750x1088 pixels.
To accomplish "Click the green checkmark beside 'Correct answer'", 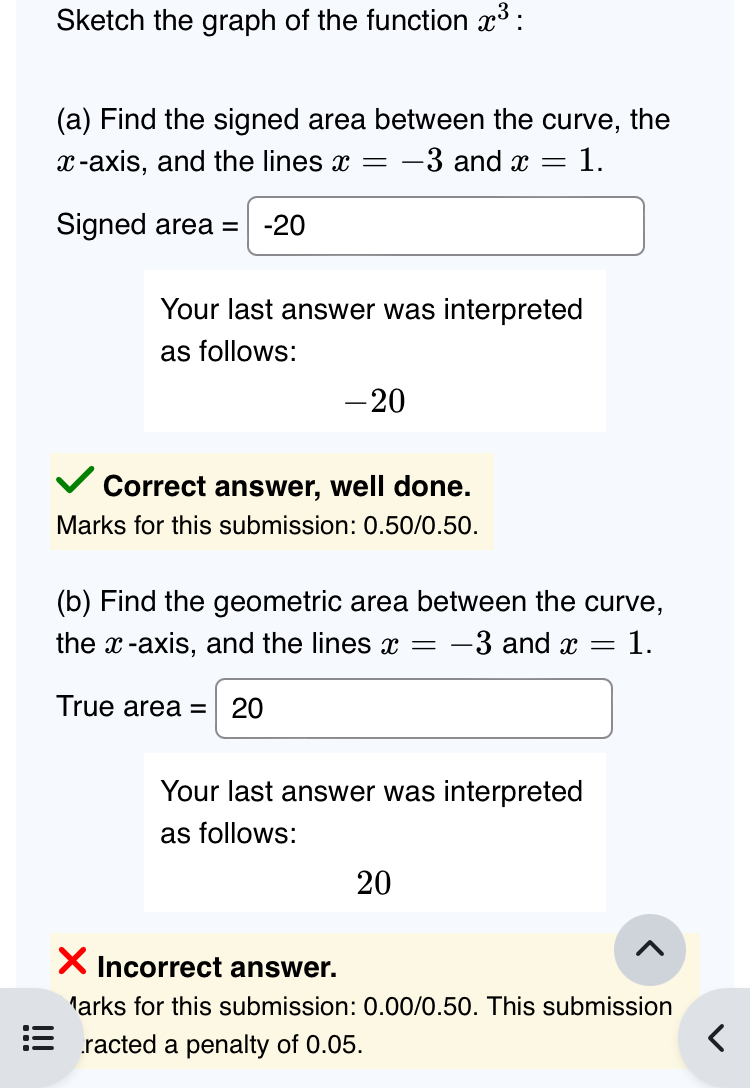I will point(73,482).
